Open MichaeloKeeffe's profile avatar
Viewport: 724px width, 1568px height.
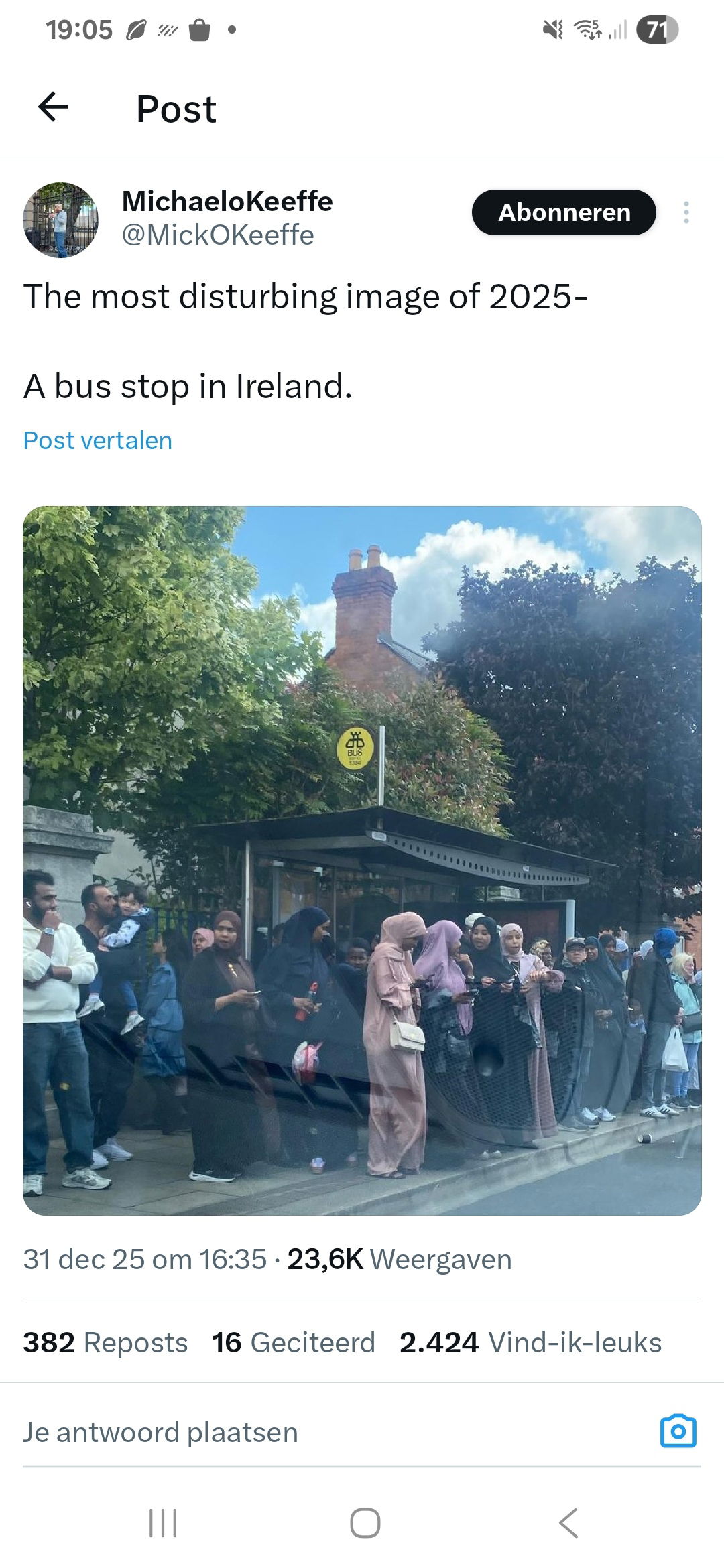tap(61, 220)
